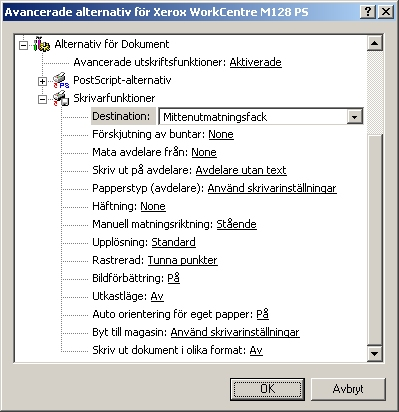Collapse the Skrivarfunktioner node
This screenshot has height=412, width=399.
pos(42,99)
